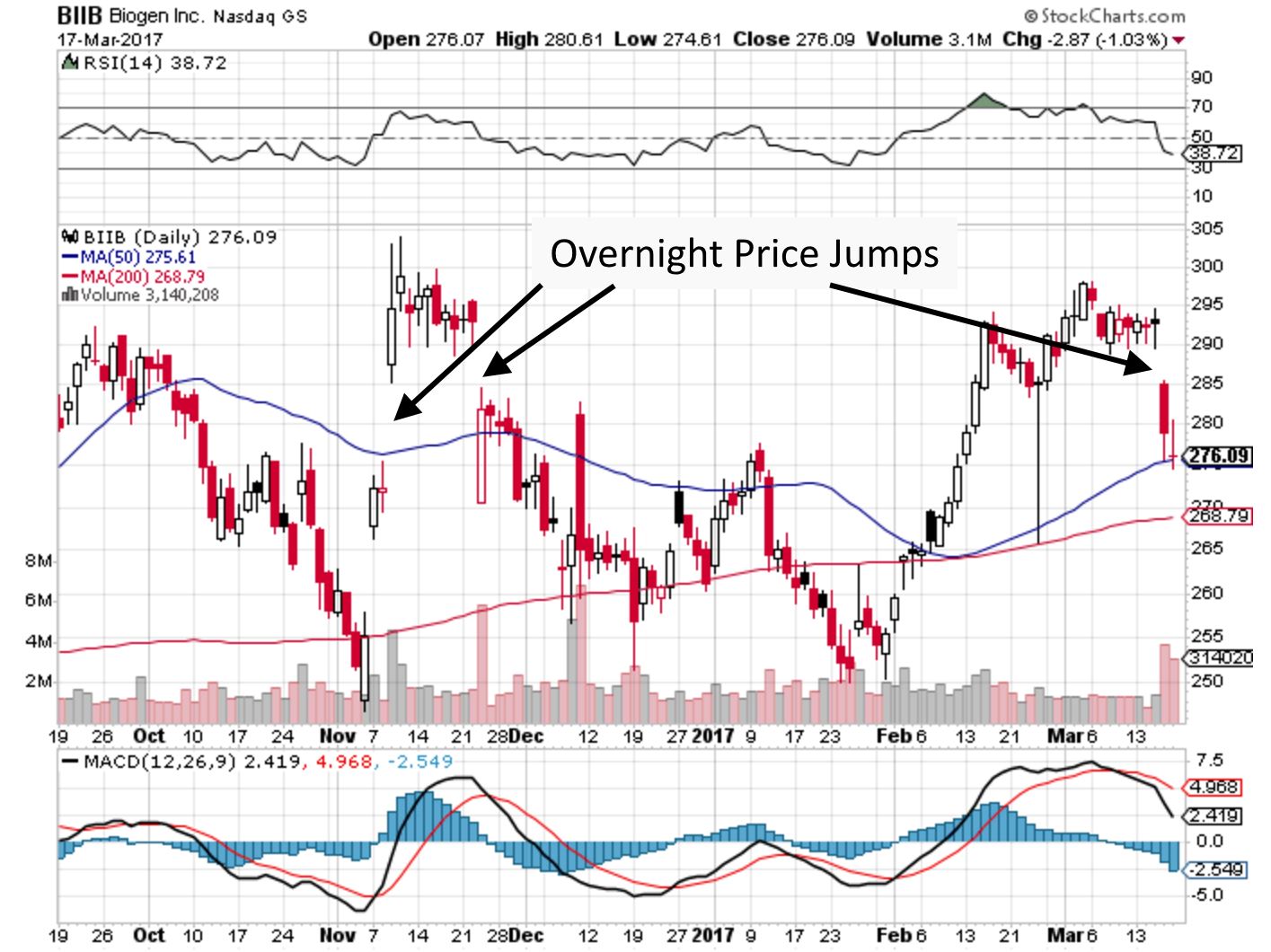1271x952 pixels.
Task: Click the Volume 3.1M header value
Action: click(x=930, y=40)
